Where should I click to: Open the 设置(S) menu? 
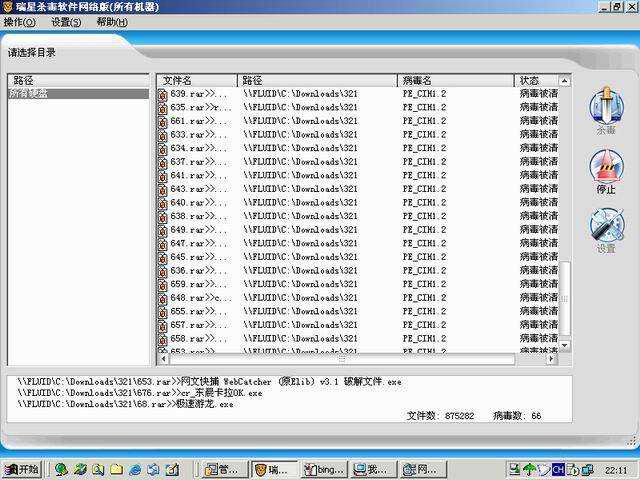tap(67, 22)
